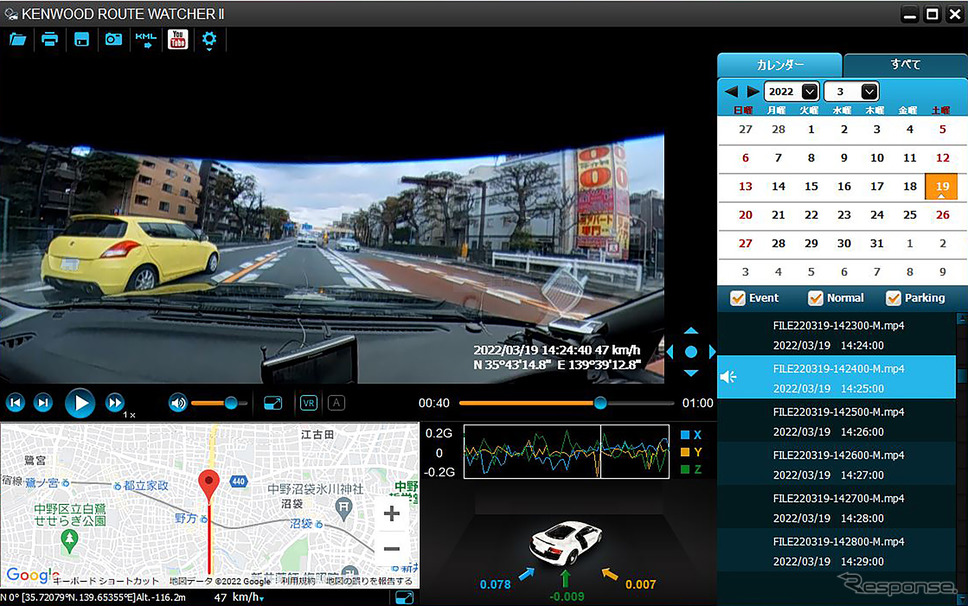The image size is (968, 606).
Task: Upload the video via the YouTube icon
Action: tap(178, 40)
